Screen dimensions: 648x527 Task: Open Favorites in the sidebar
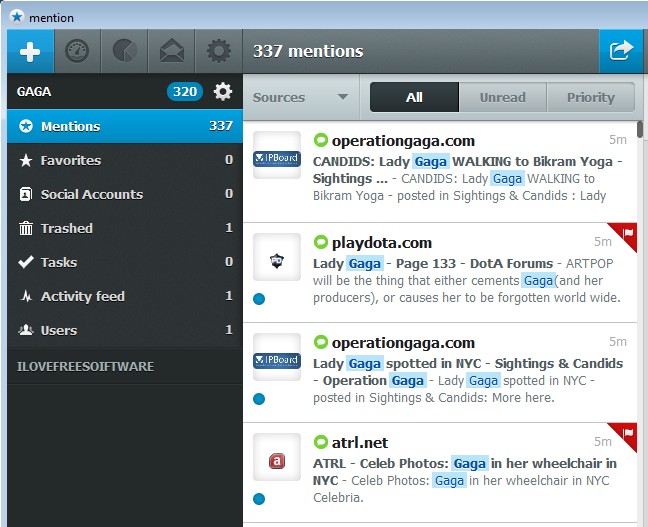click(x=125, y=160)
